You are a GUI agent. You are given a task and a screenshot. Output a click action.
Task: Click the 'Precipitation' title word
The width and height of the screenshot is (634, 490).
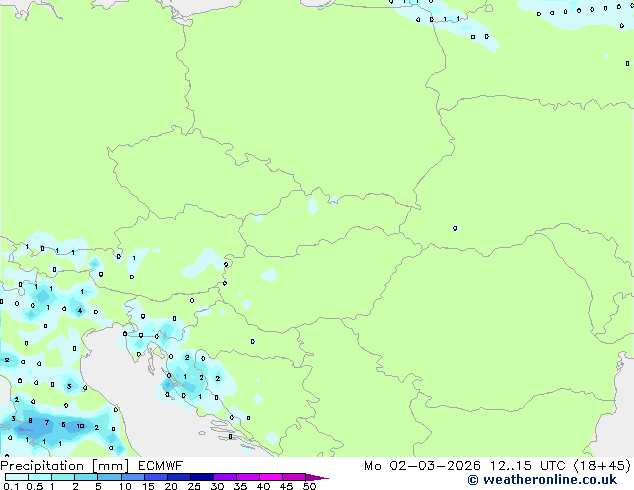click(42, 466)
